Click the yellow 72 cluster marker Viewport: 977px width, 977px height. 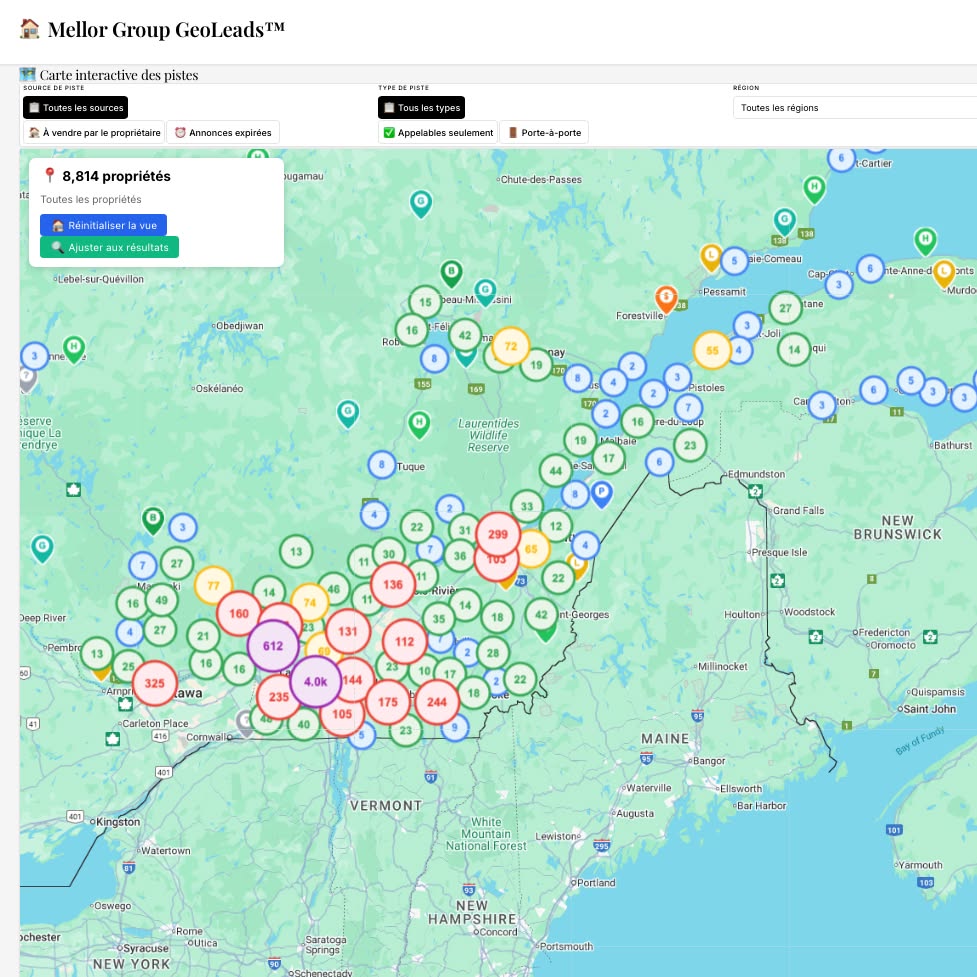[510, 346]
